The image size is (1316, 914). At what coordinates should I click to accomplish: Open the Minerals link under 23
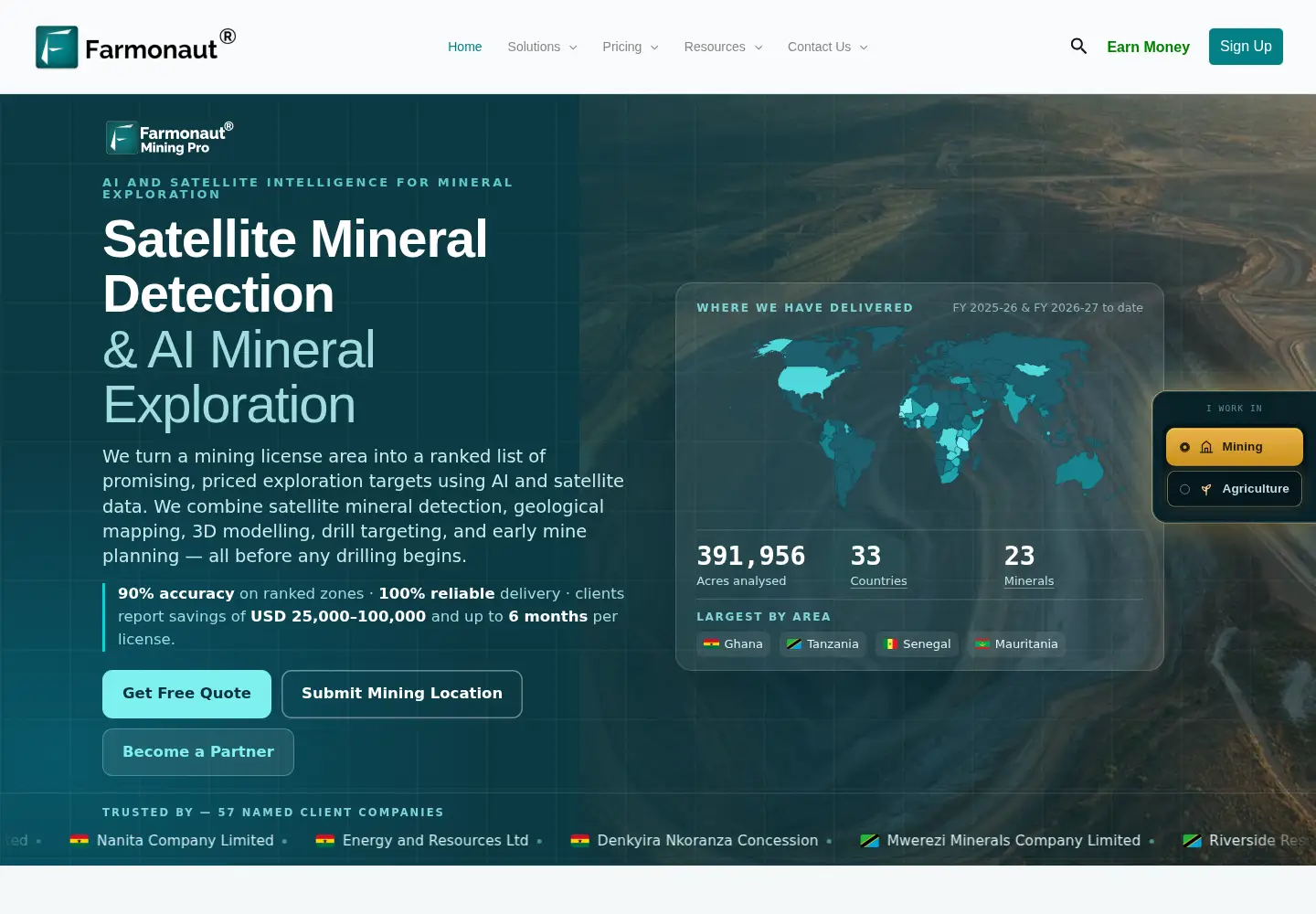[x=1029, y=581]
